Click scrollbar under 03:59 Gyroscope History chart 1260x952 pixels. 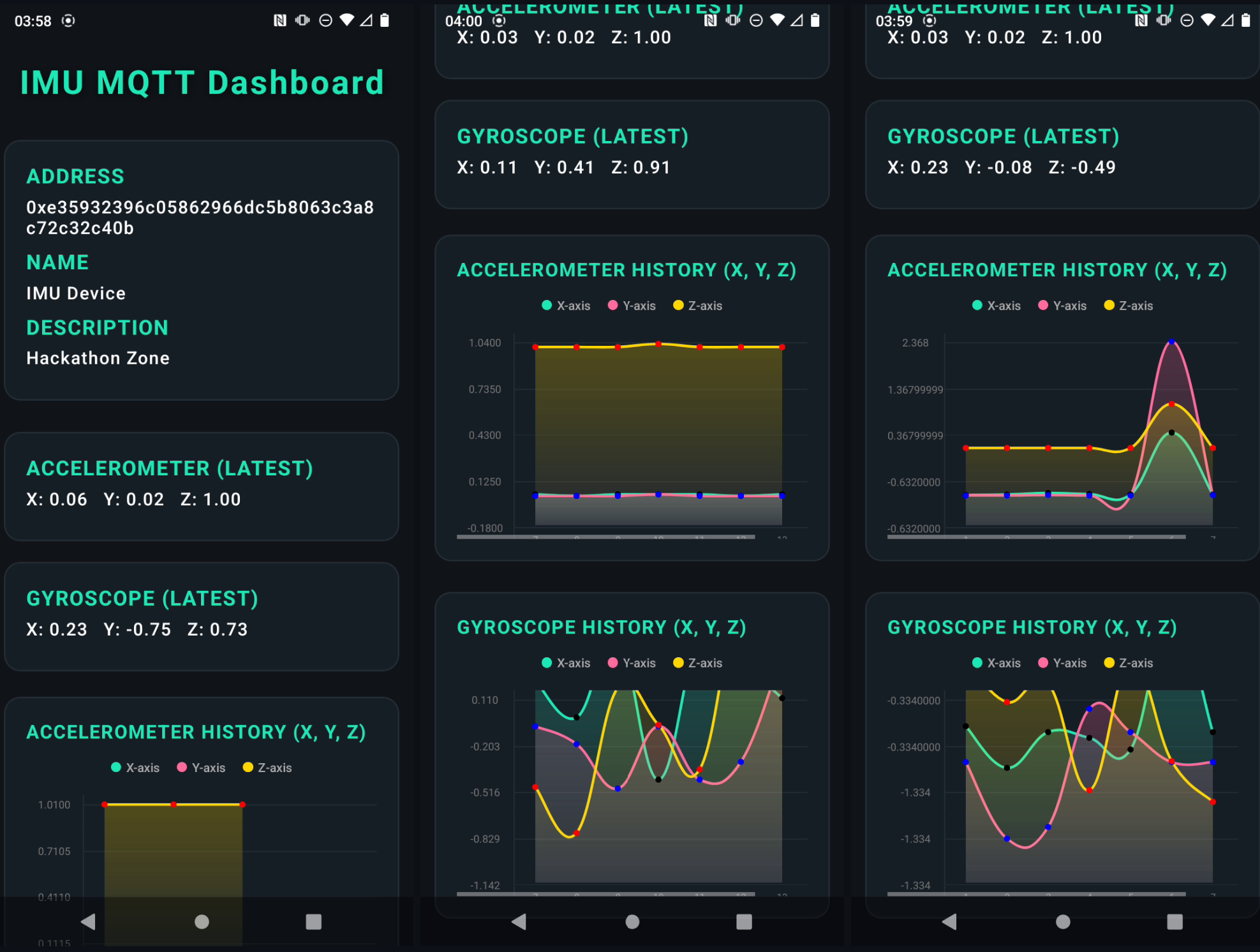1036,894
